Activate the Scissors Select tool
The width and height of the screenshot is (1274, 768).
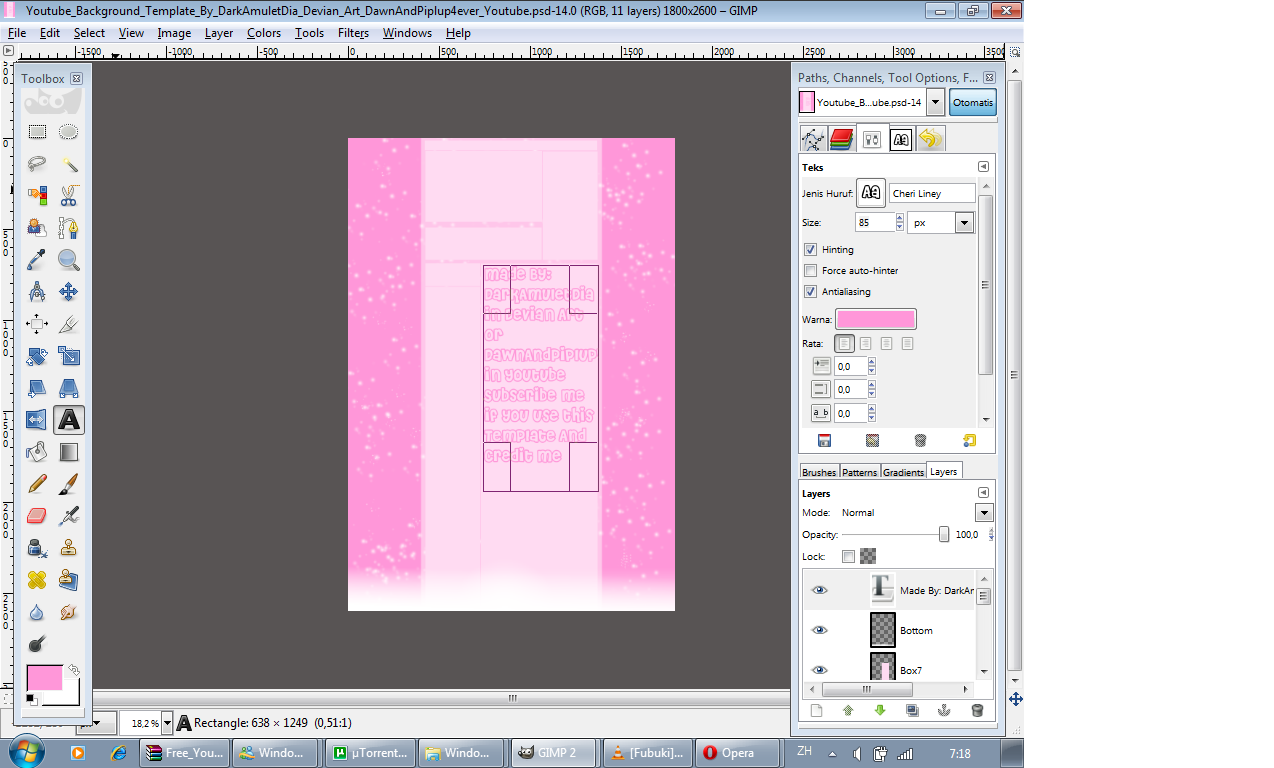click(x=69, y=196)
